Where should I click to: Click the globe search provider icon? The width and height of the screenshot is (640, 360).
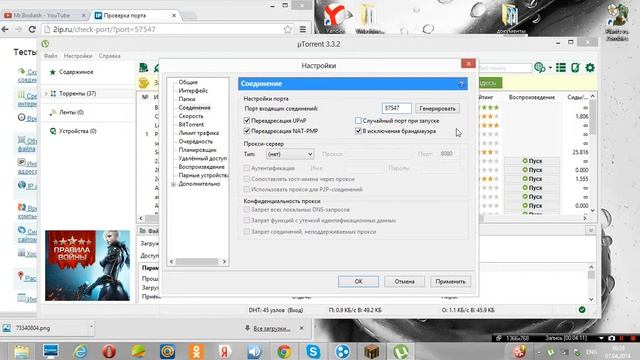click(x=539, y=68)
